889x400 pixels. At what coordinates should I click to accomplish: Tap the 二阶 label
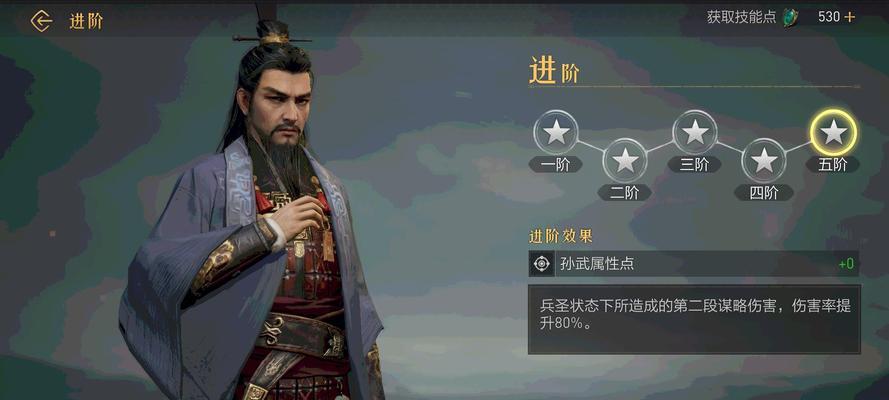(x=624, y=193)
